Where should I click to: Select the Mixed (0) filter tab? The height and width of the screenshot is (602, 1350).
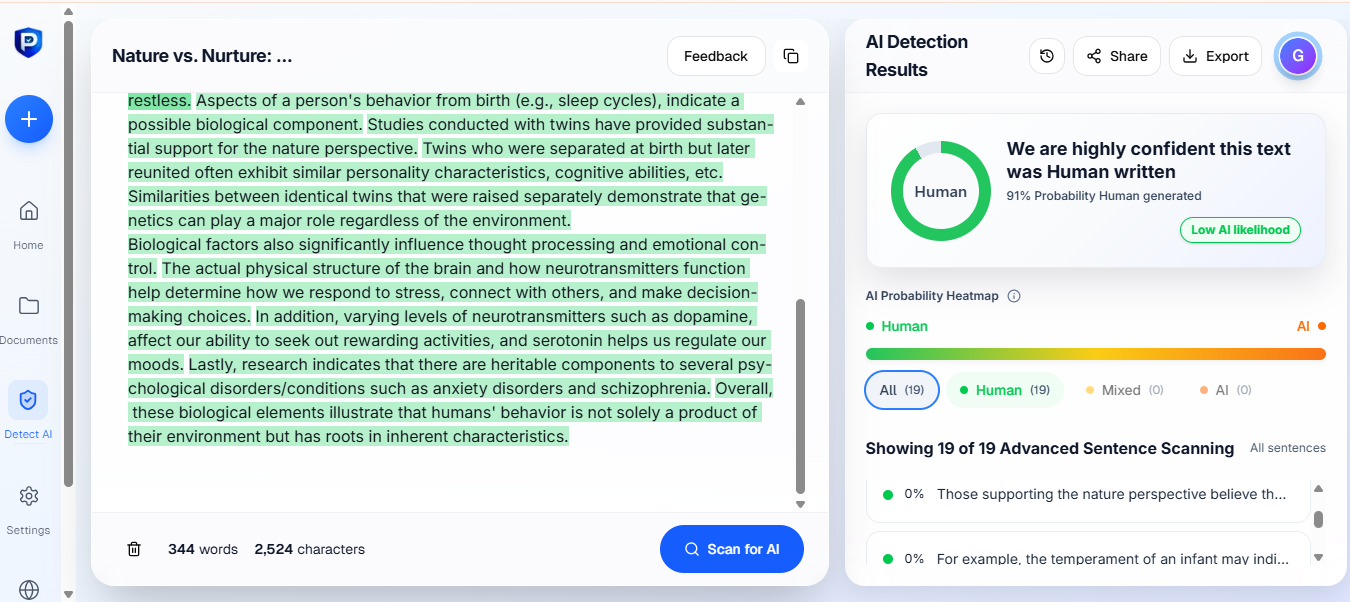pos(1124,390)
